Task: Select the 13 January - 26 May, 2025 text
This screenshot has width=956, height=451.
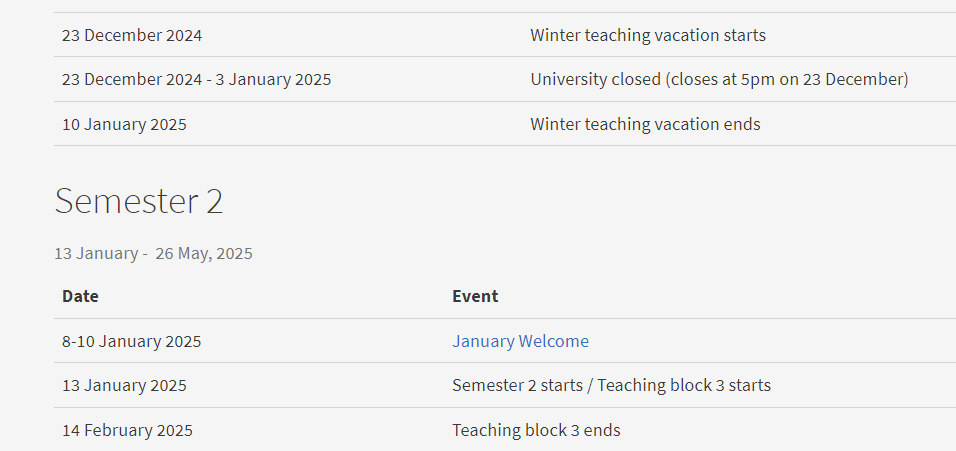Action: coord(153,254)
